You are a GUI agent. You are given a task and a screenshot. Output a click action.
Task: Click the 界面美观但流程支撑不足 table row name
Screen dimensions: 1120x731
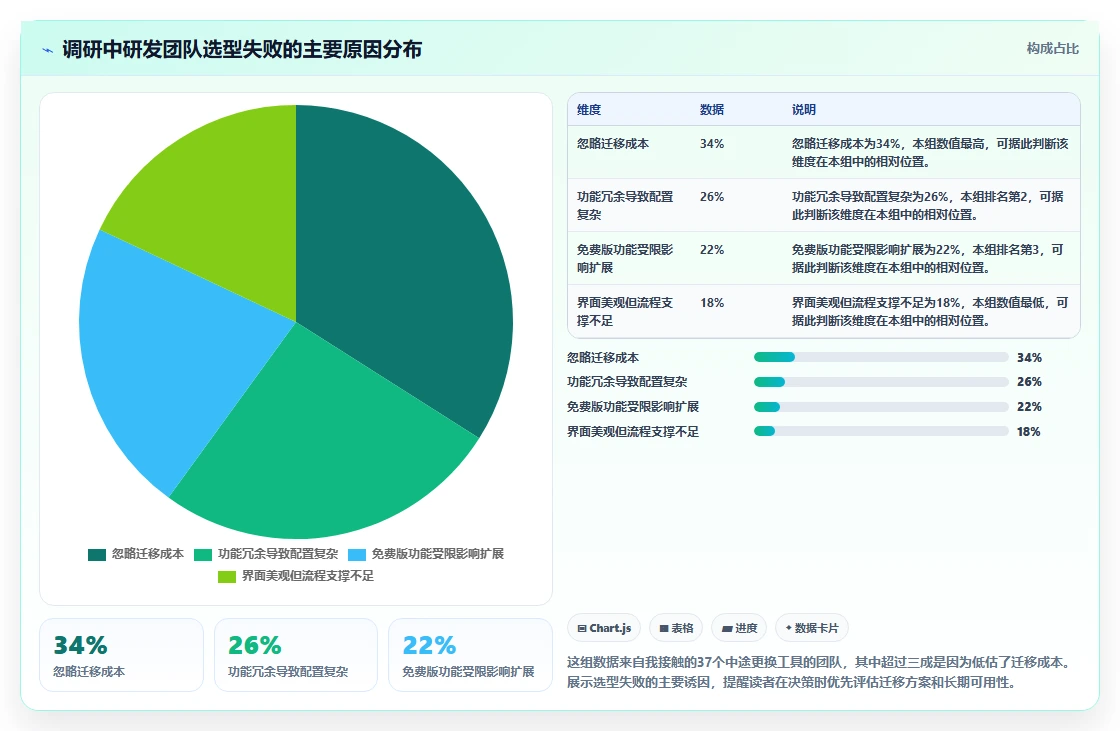coord(625,312)
